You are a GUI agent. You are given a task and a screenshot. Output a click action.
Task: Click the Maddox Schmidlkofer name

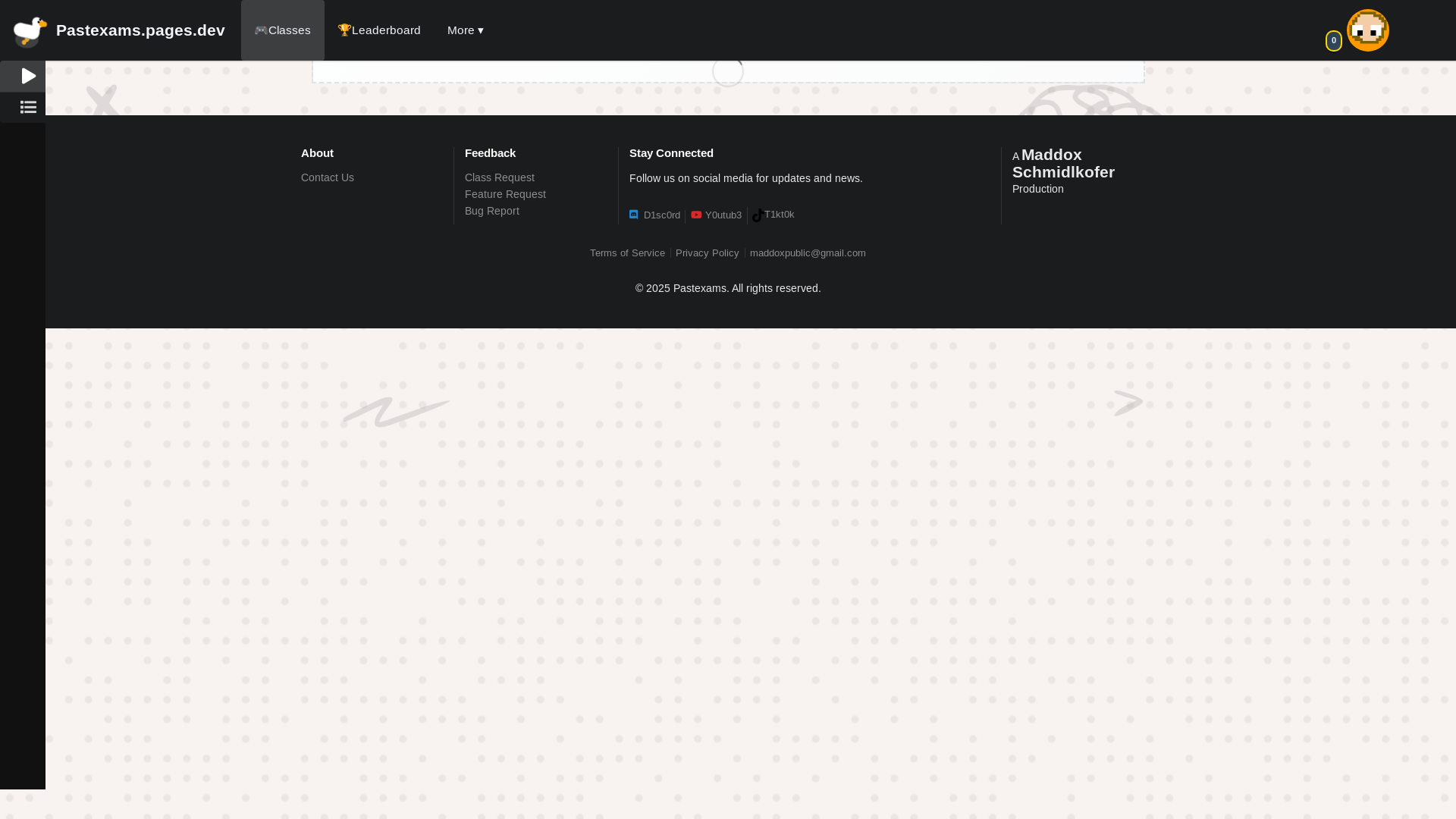point(1063,163)
